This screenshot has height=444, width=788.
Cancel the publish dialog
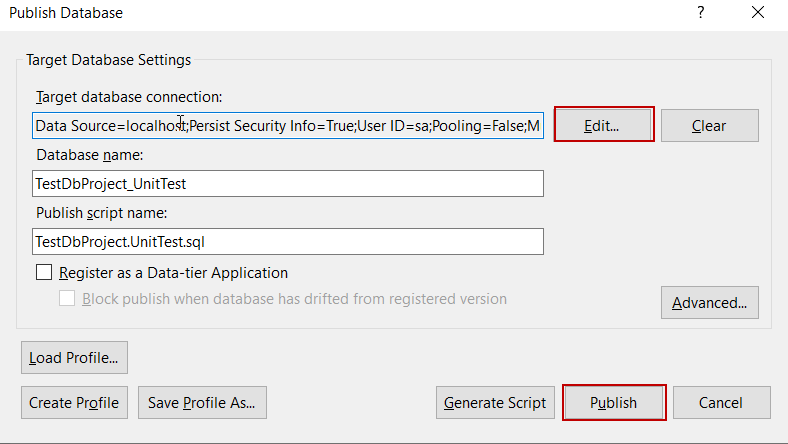coord(721,403)
